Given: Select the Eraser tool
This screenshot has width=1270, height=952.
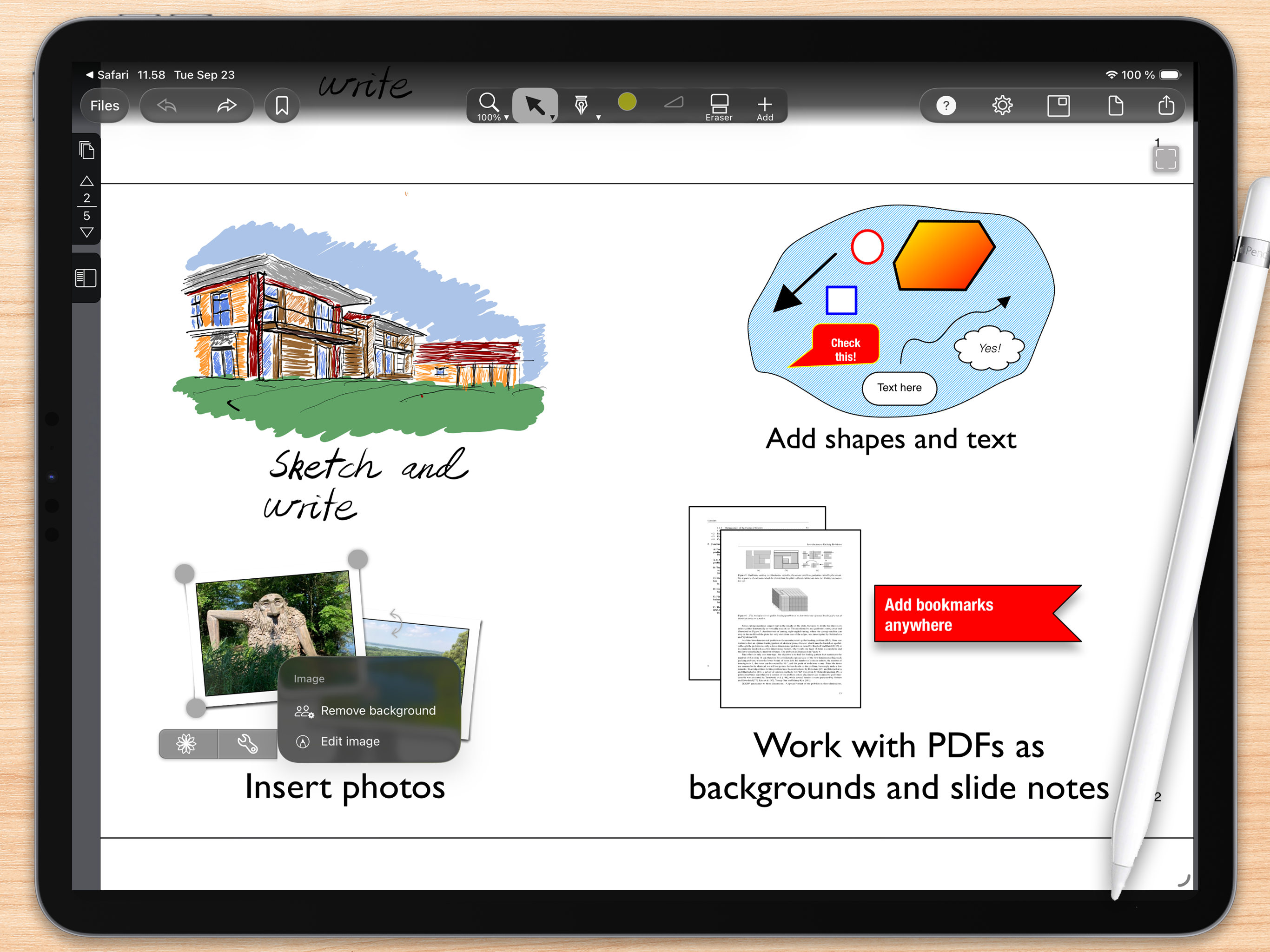Looking at the screenshot, I should (719, 106).
